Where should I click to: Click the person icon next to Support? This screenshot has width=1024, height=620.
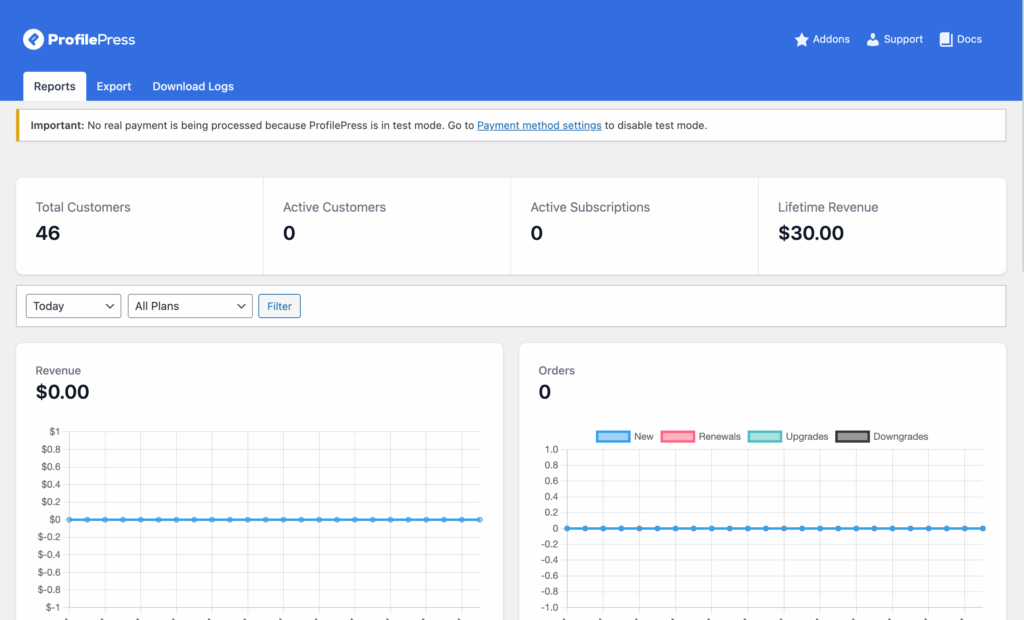pos(872,39)
